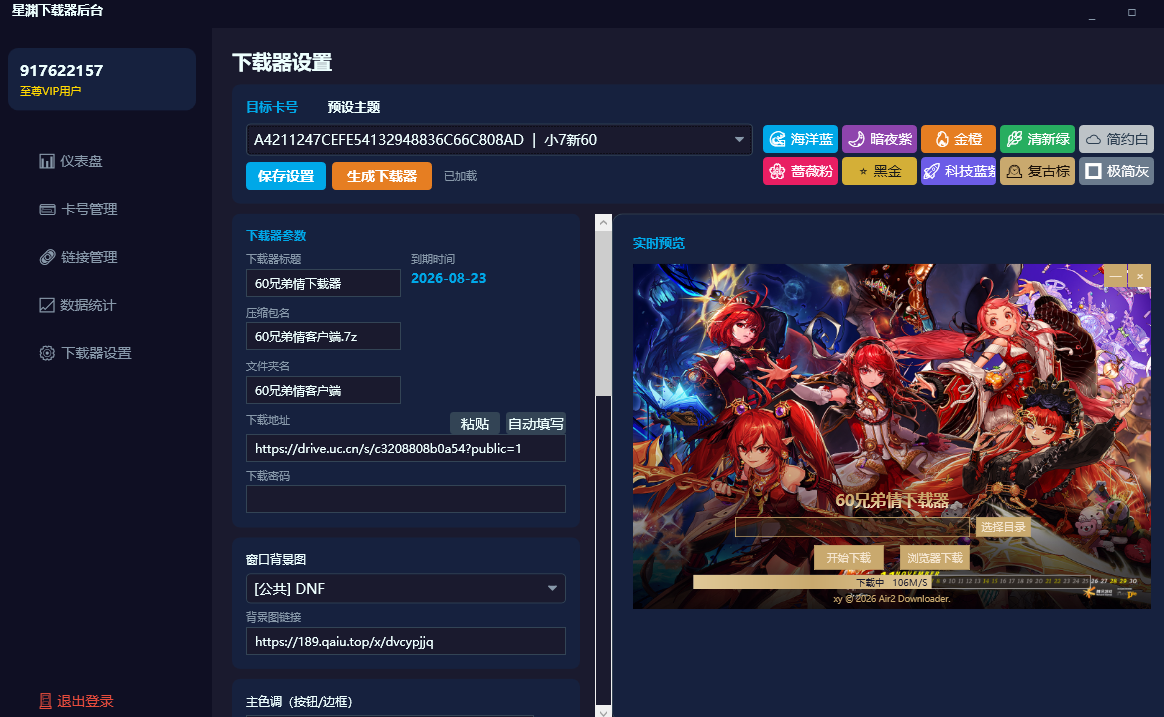Click the 背景图链接 URL field
The height and width of the screenshot is (717, 1164).
(x=405, y=641)
